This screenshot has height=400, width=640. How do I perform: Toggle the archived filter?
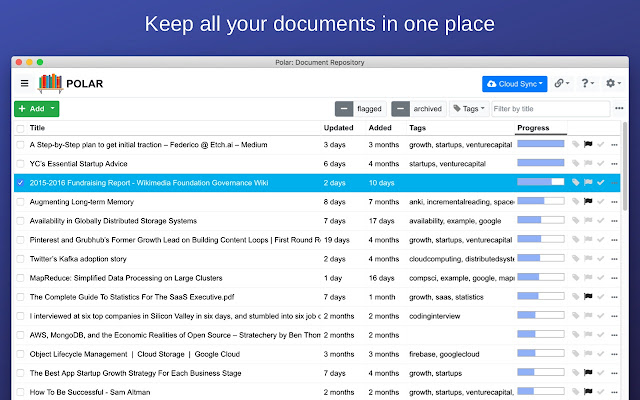coord(419,109)
